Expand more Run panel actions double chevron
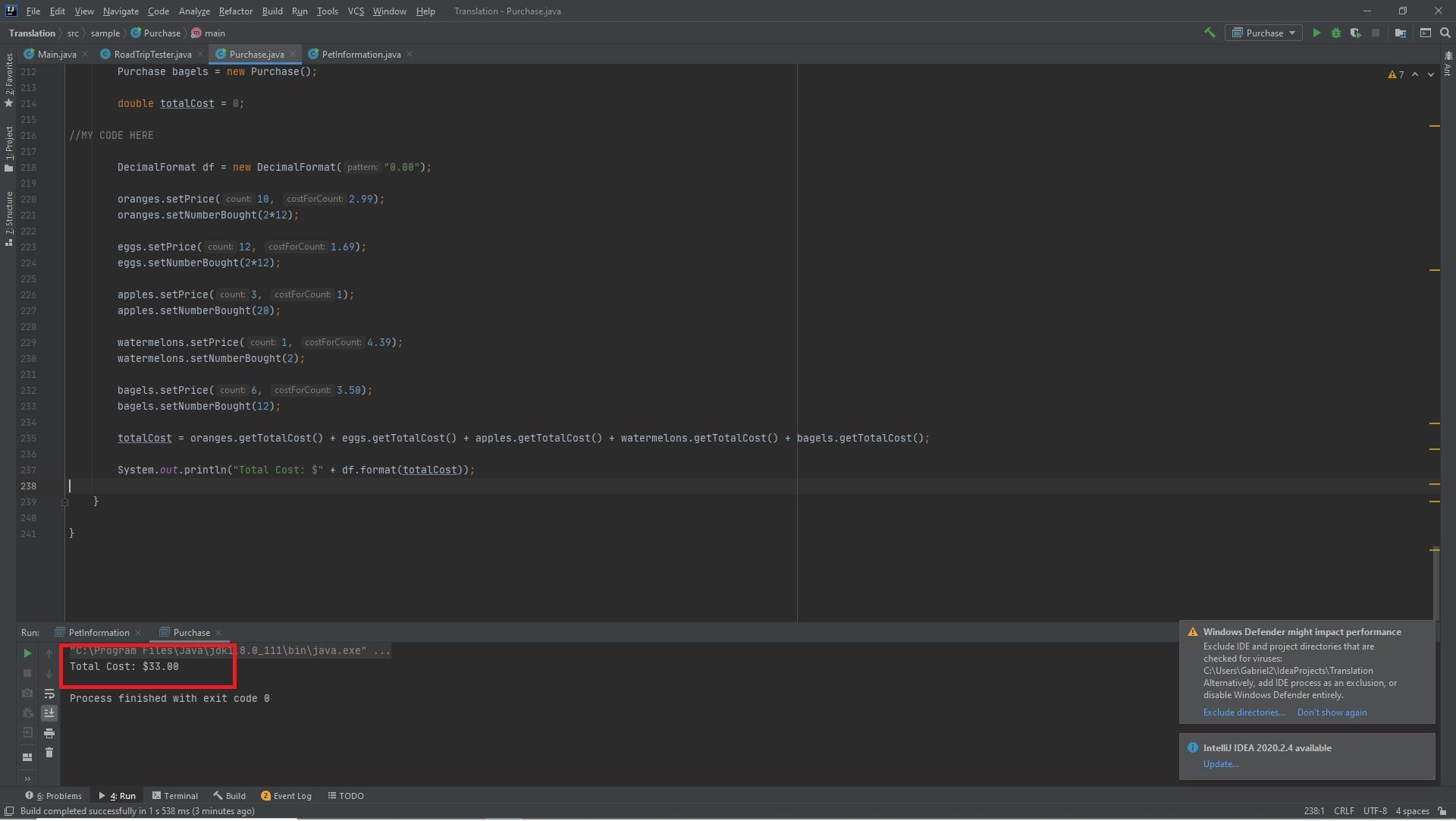This screenshot has width=1456, height=821. (x=27, y=779)
